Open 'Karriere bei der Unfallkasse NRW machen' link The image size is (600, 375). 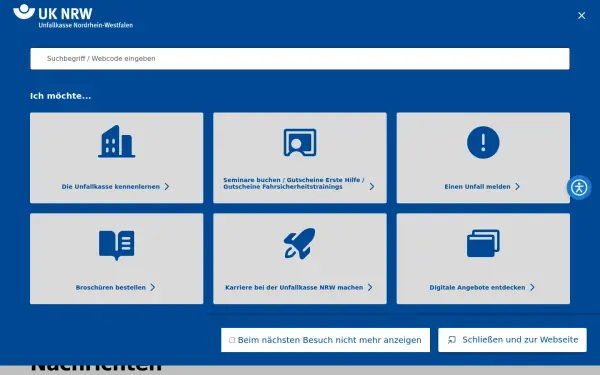coord(294,287)
